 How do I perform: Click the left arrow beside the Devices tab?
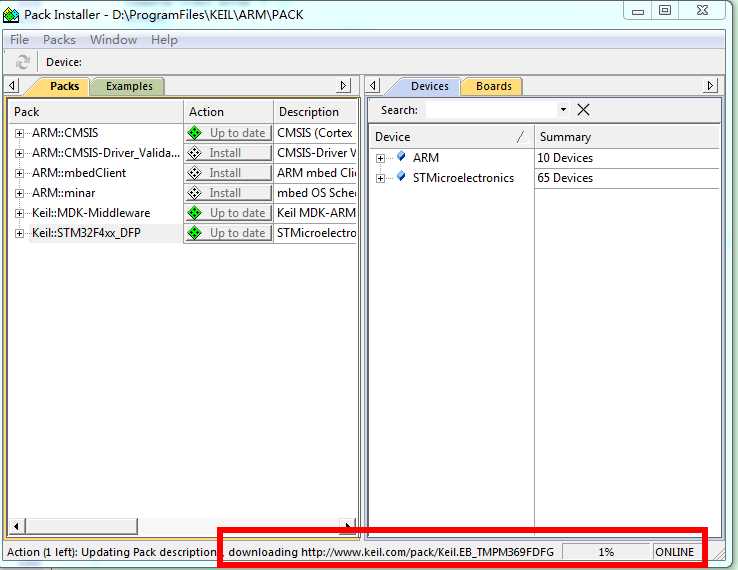pos(373,86)
